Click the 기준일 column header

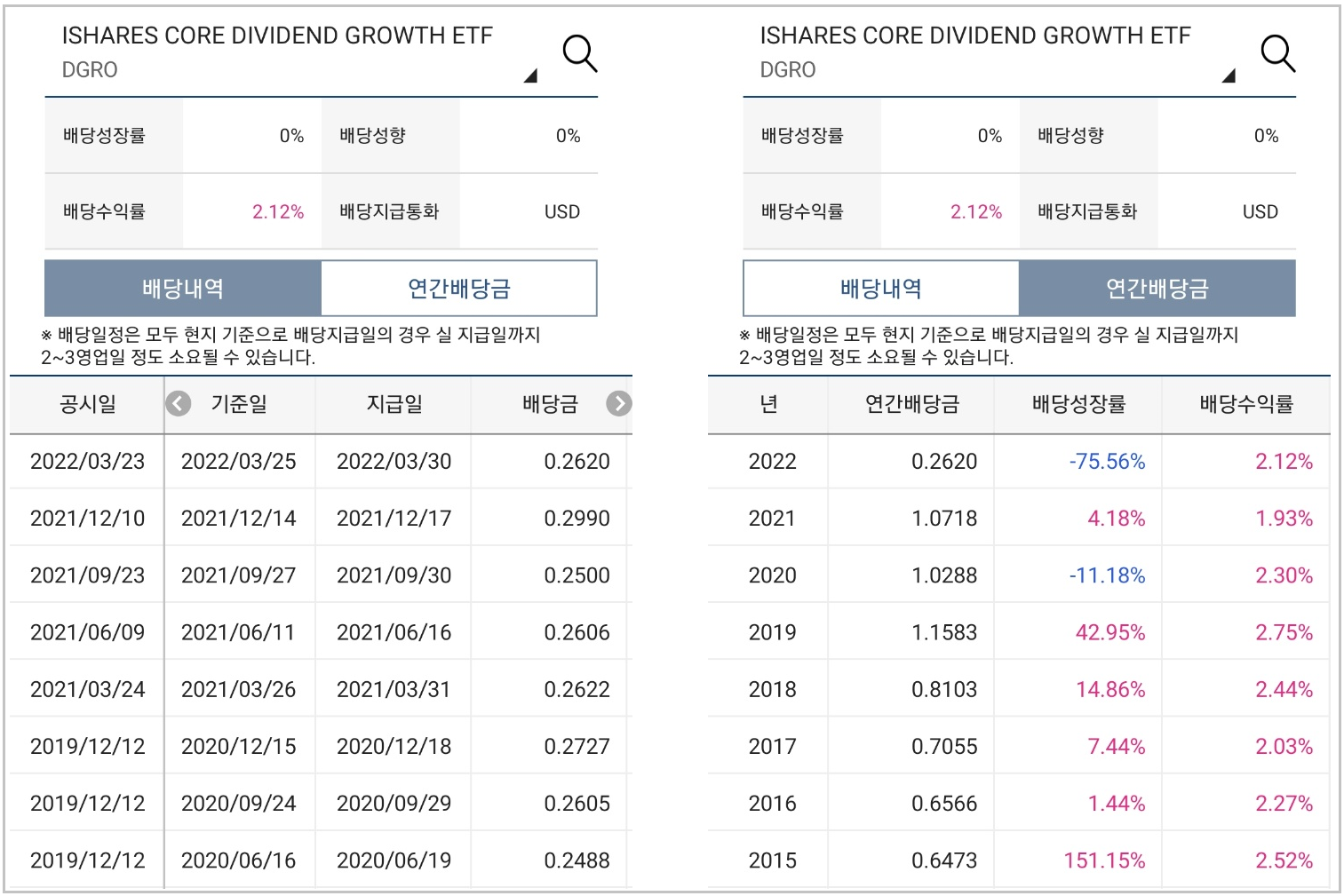[x=239, y=405]
